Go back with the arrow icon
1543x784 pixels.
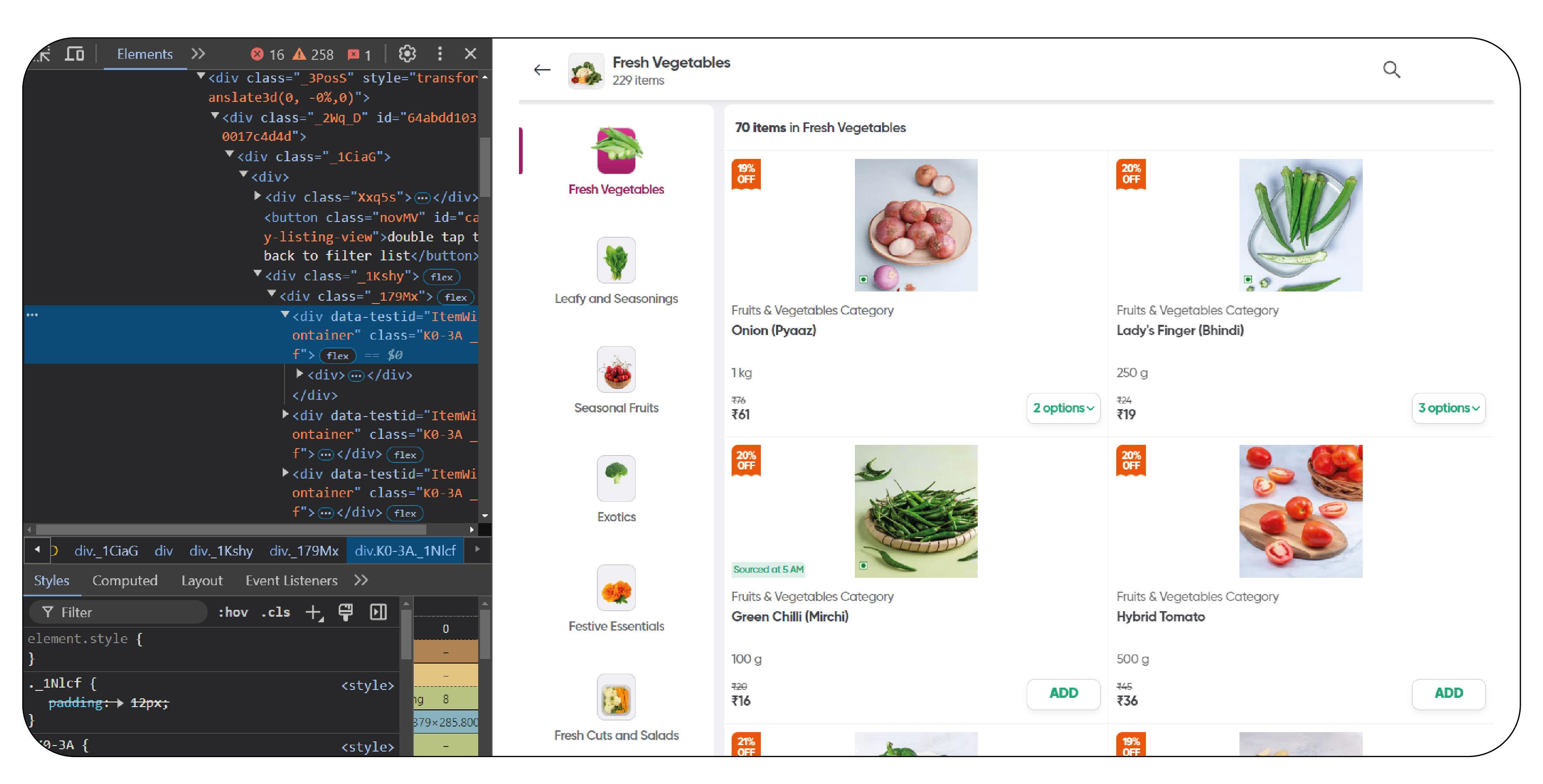[x=542, y=70]
